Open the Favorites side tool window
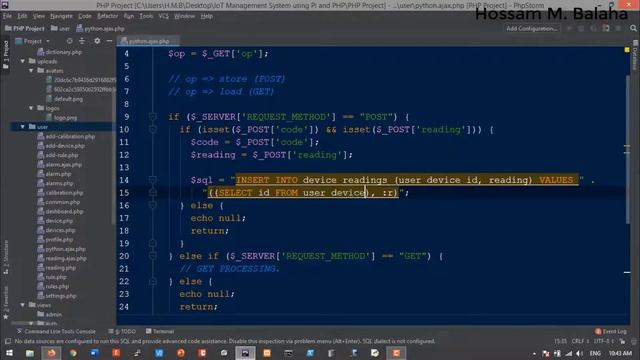This screenshot has width=640, height=360. (6, 302)
